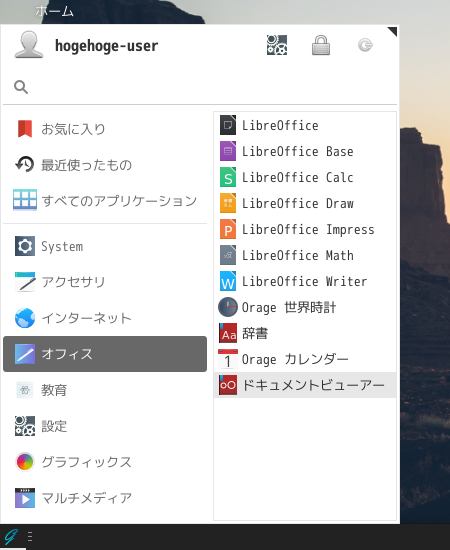
Task: Start LibreOffice Draw
Action: [x=305, y=203]
